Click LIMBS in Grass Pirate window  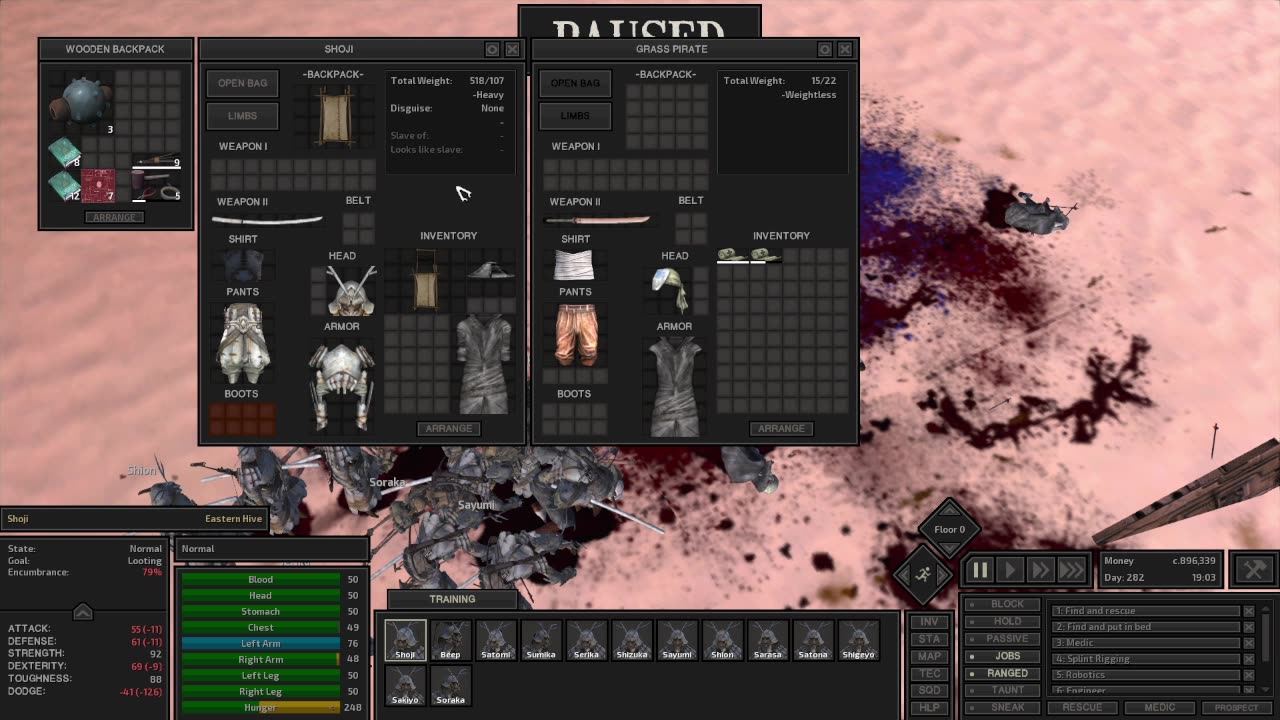coord(575,116)
